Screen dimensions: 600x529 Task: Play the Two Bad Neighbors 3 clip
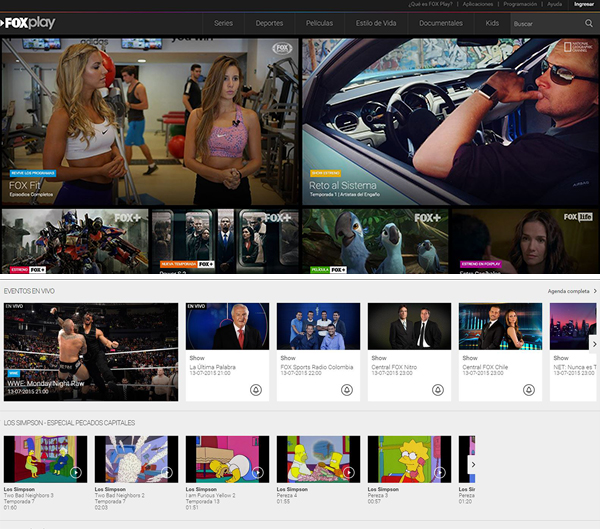pyautogui.click(x=75, y=472)
